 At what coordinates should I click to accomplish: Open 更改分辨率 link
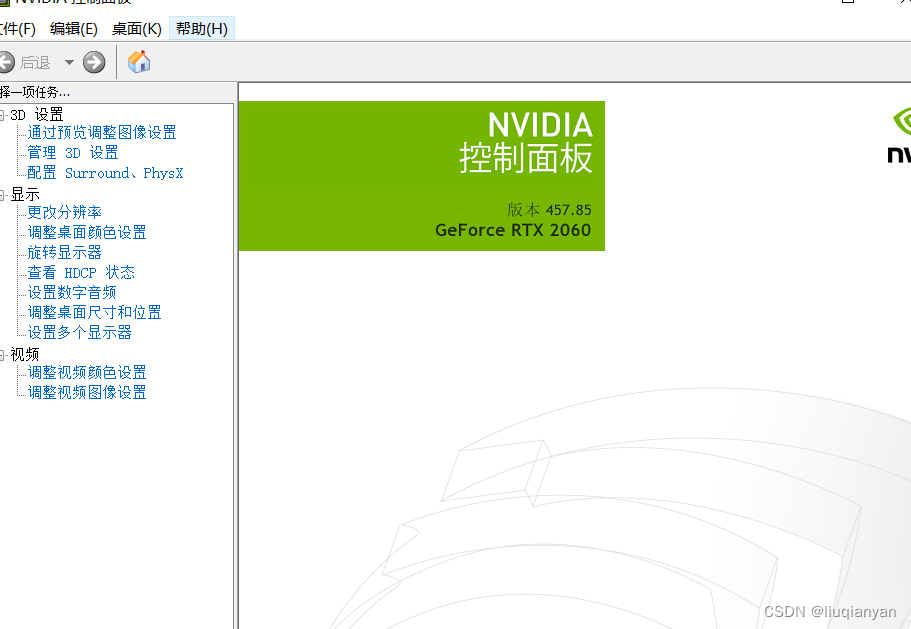(x=64, y=213)
